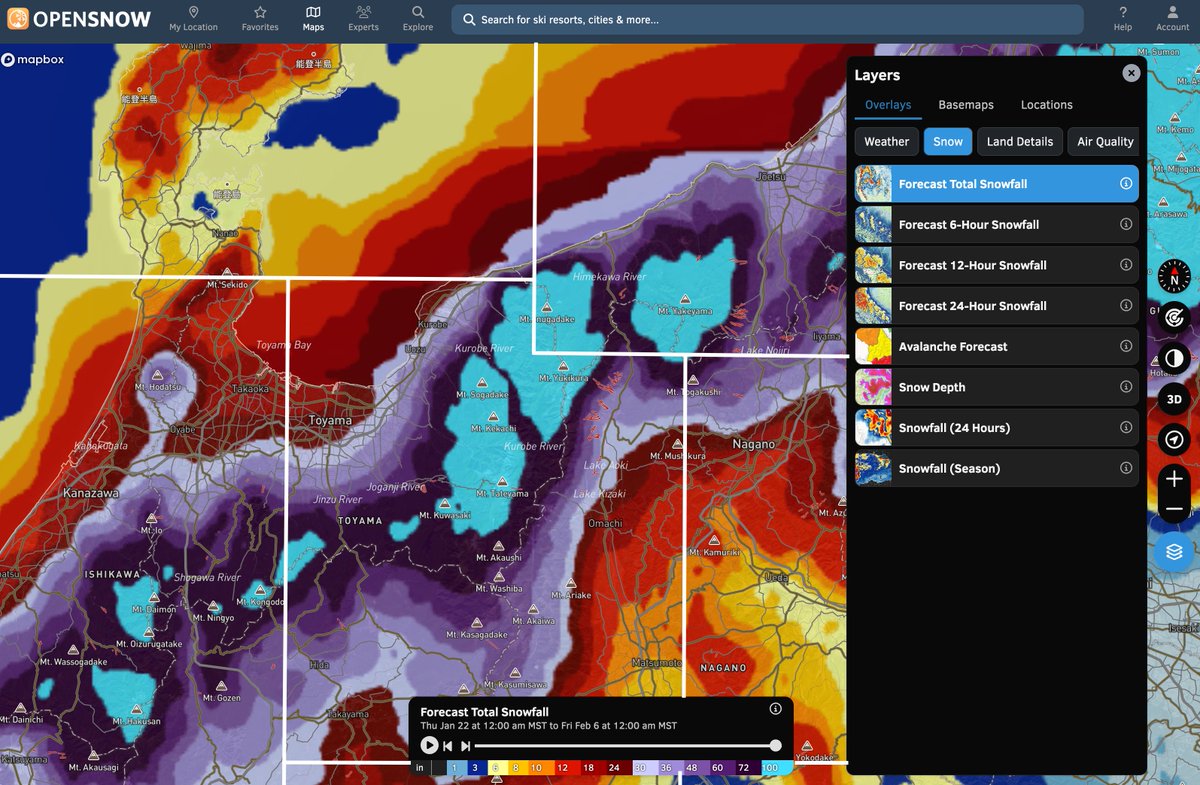This screenshot has height=785, width=1200.
Task: Zoom out on the map
Action: pyautogui.click(x=1174, y=510)
